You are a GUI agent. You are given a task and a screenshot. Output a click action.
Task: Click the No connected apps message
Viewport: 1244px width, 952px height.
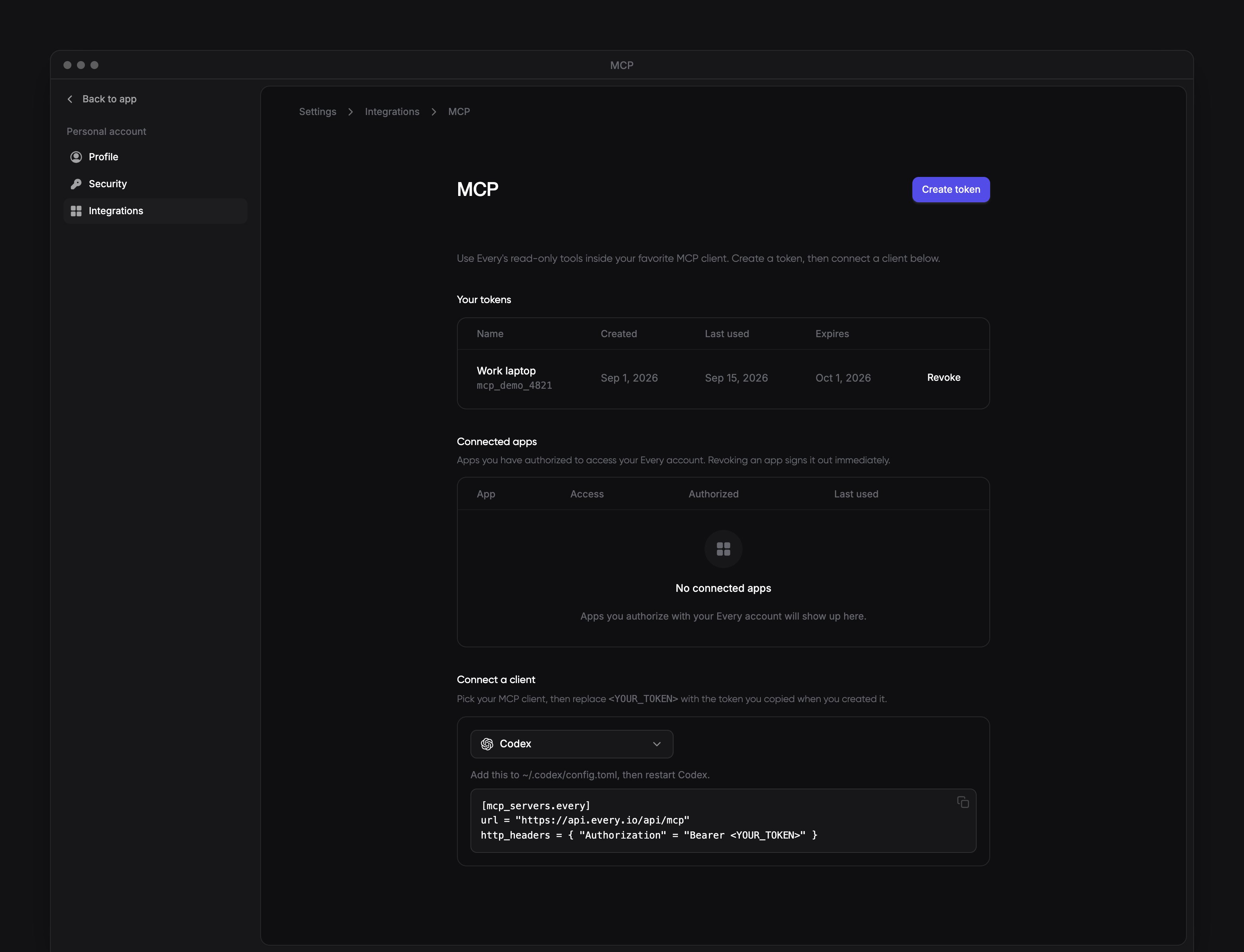[x=723, y=588]
